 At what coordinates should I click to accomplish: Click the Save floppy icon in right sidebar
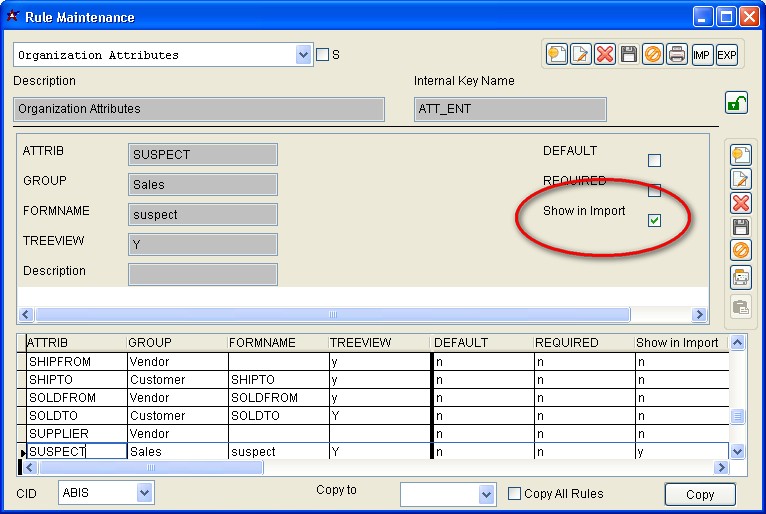(x=741, y=227)
